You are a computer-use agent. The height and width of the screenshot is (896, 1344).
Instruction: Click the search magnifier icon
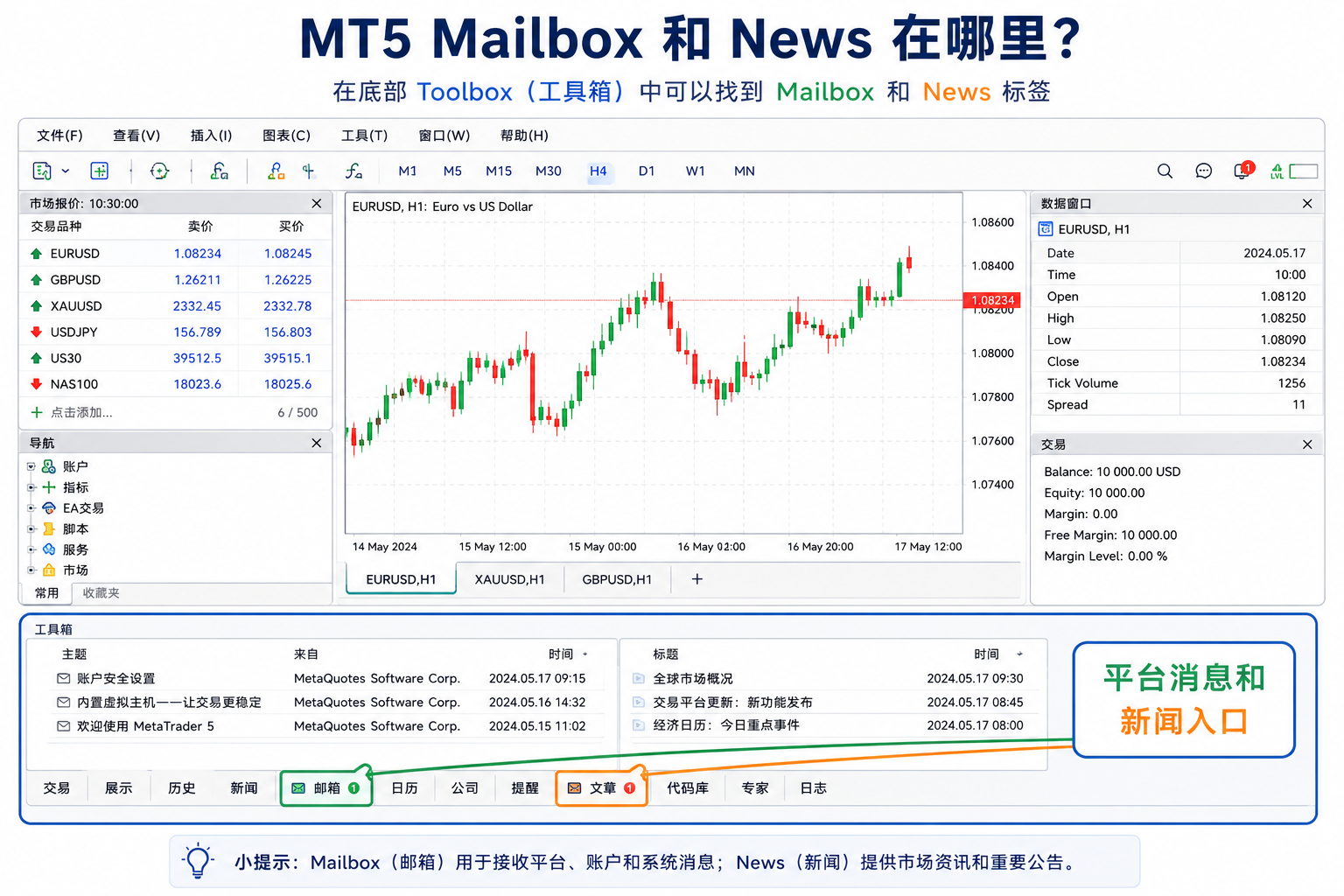click(x=1165, y=171)
